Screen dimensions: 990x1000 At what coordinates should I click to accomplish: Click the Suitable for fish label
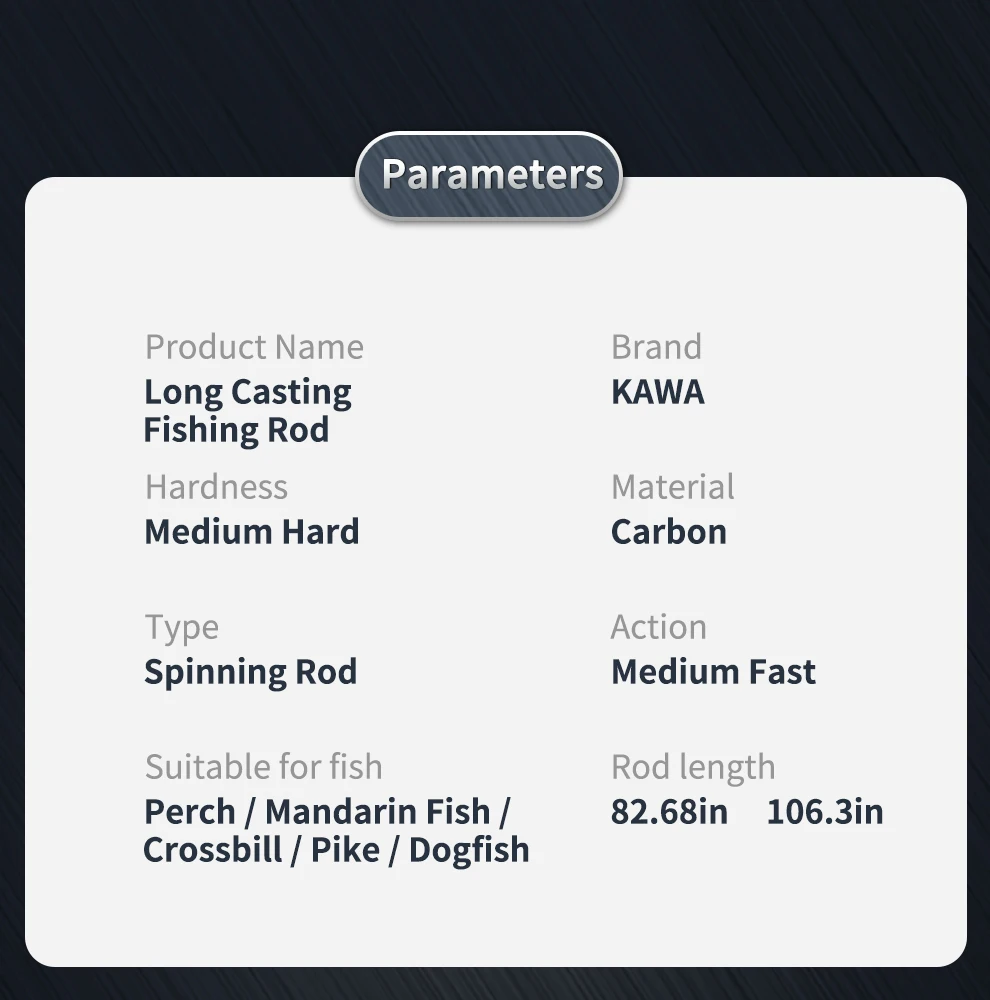[263, 767]
